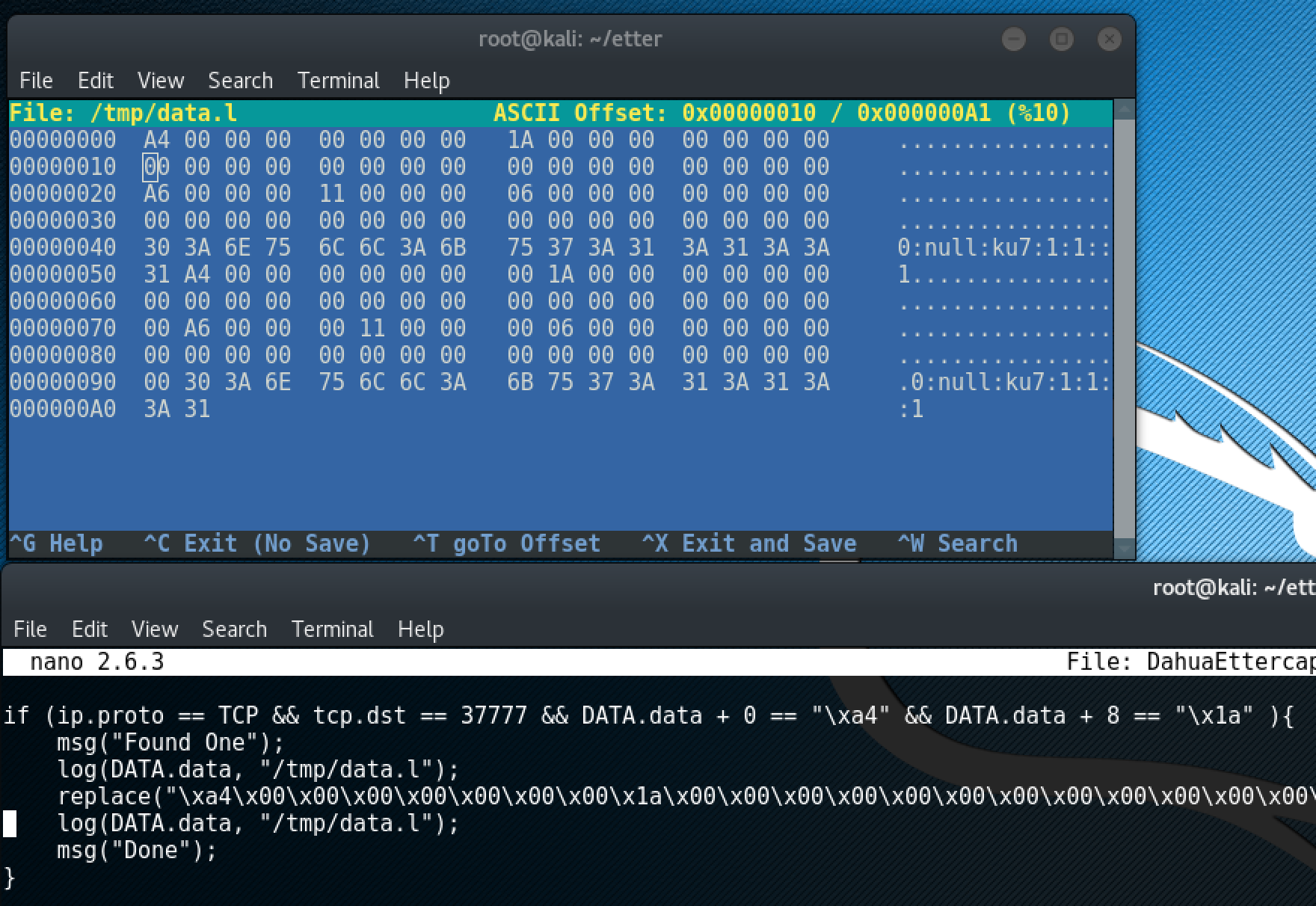Click the File: /tmp/data.l header text
Viewport: 1316px width, 906px height.
tap(123, 113)
